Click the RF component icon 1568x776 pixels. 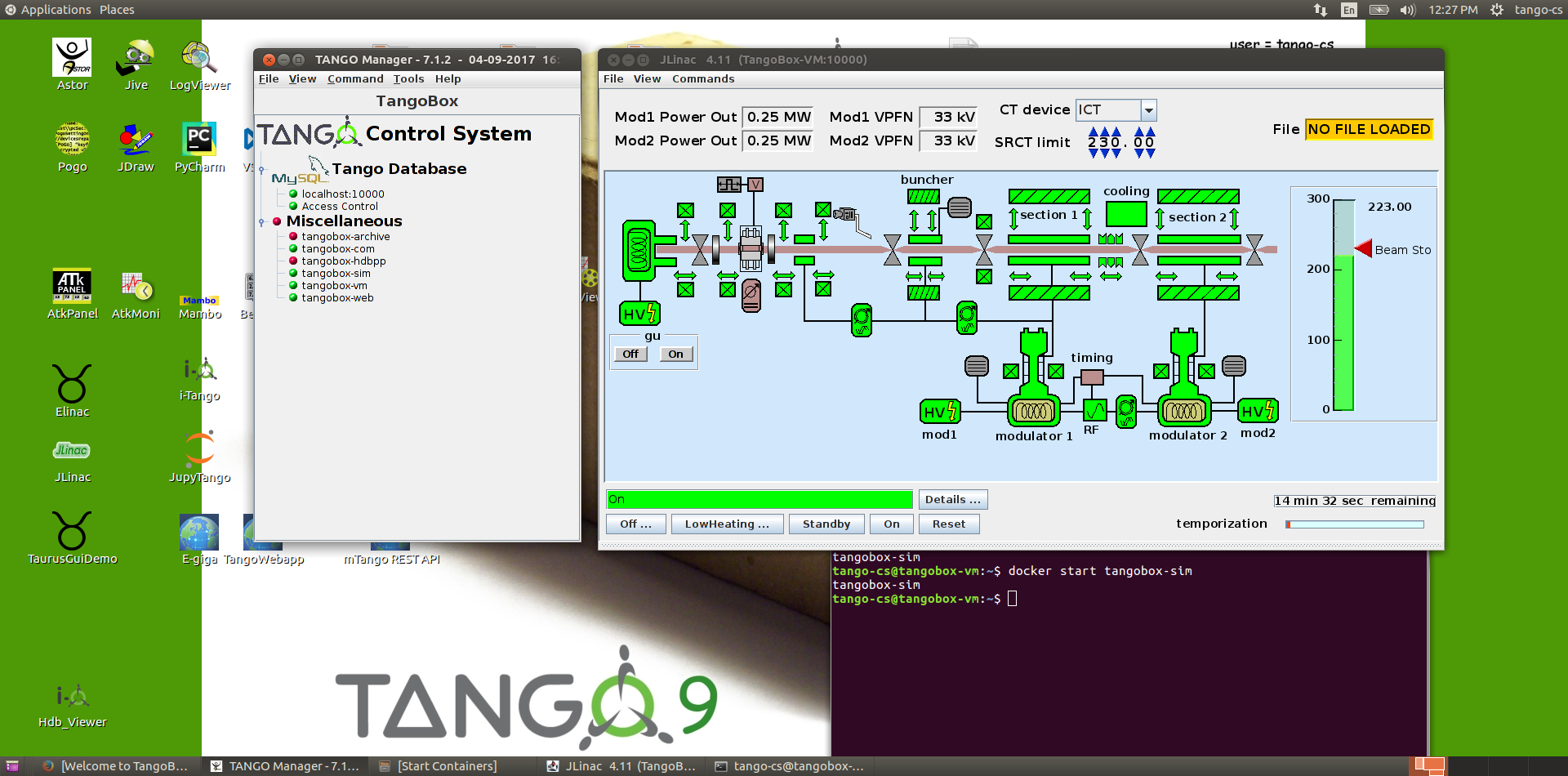pos(1094,410)
